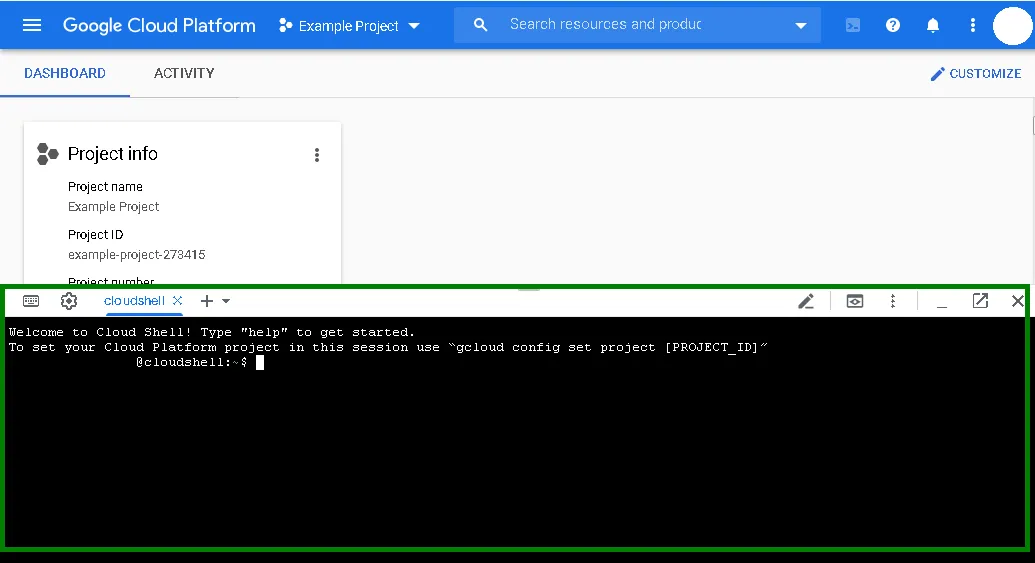Click the CUSTOMIZE button
The width and height of the screenshot is (1035, 563).
point(976,73)
